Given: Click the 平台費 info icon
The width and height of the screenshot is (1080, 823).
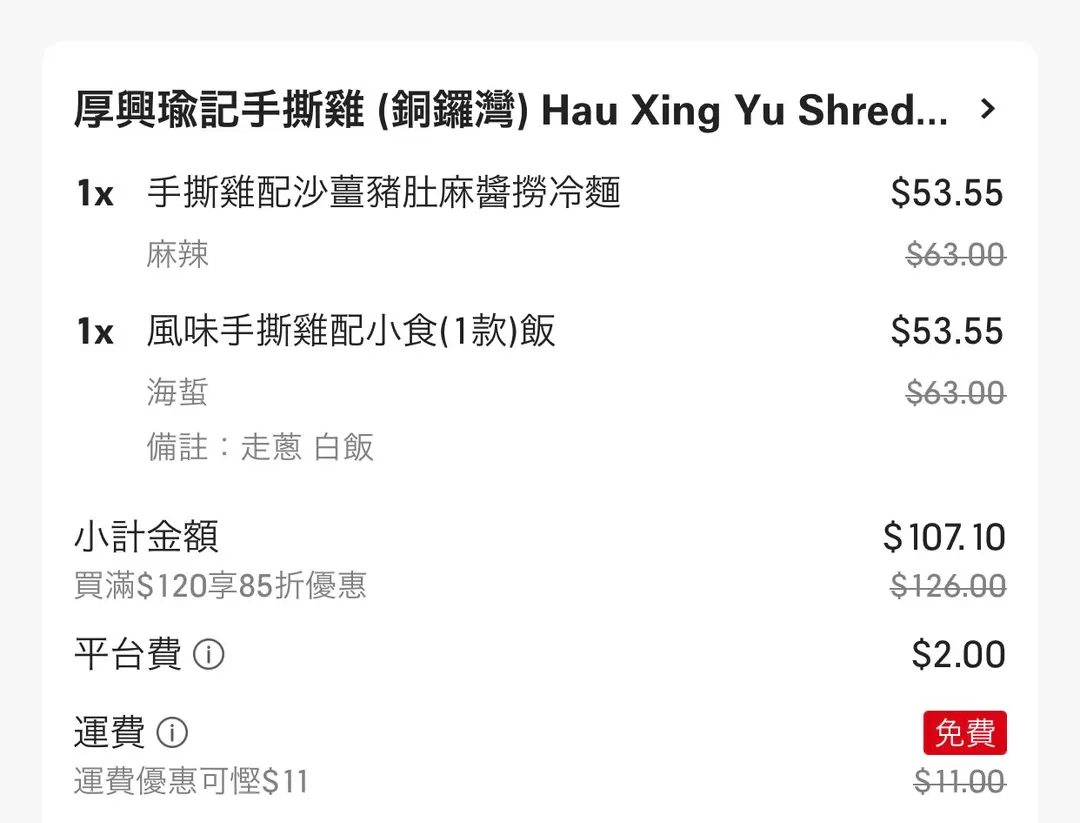Looking at the screenshot, I should [209, 654].
